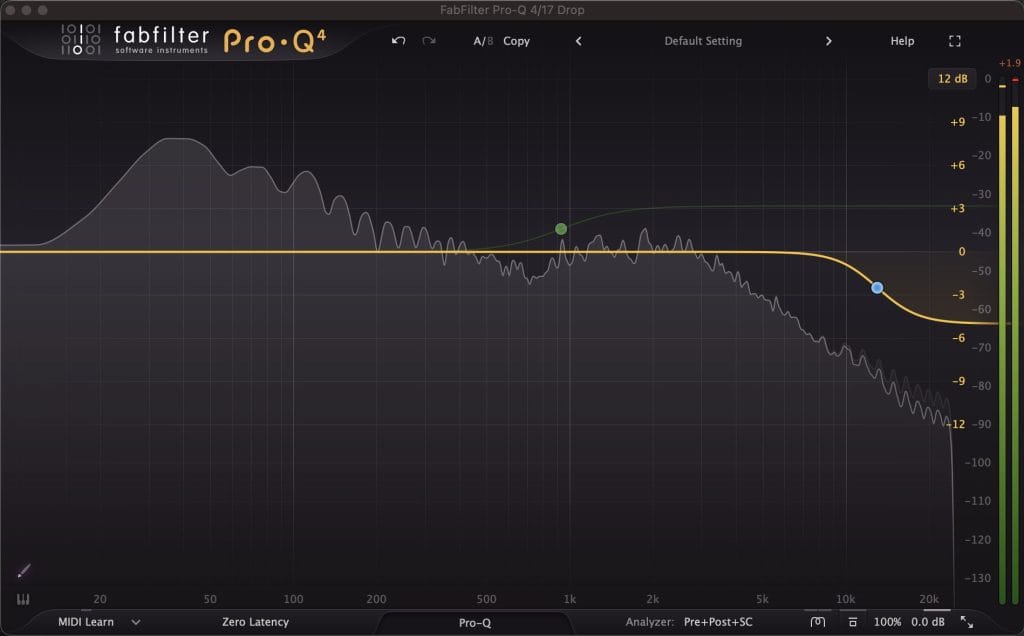Image resolution: width=1024 pixels, height=636 pixels.
Task: Open the Default Setting preset menu
Action: tap(703, 41)
